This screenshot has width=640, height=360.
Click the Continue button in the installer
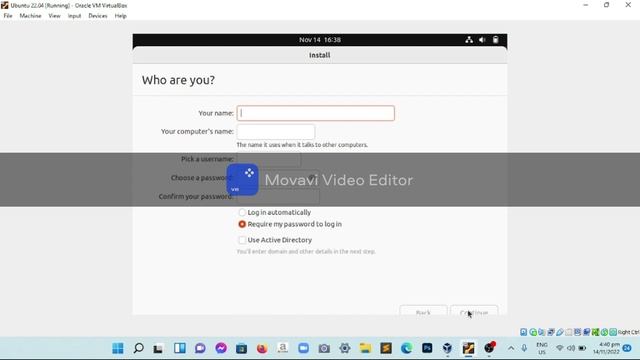point(474,311)
